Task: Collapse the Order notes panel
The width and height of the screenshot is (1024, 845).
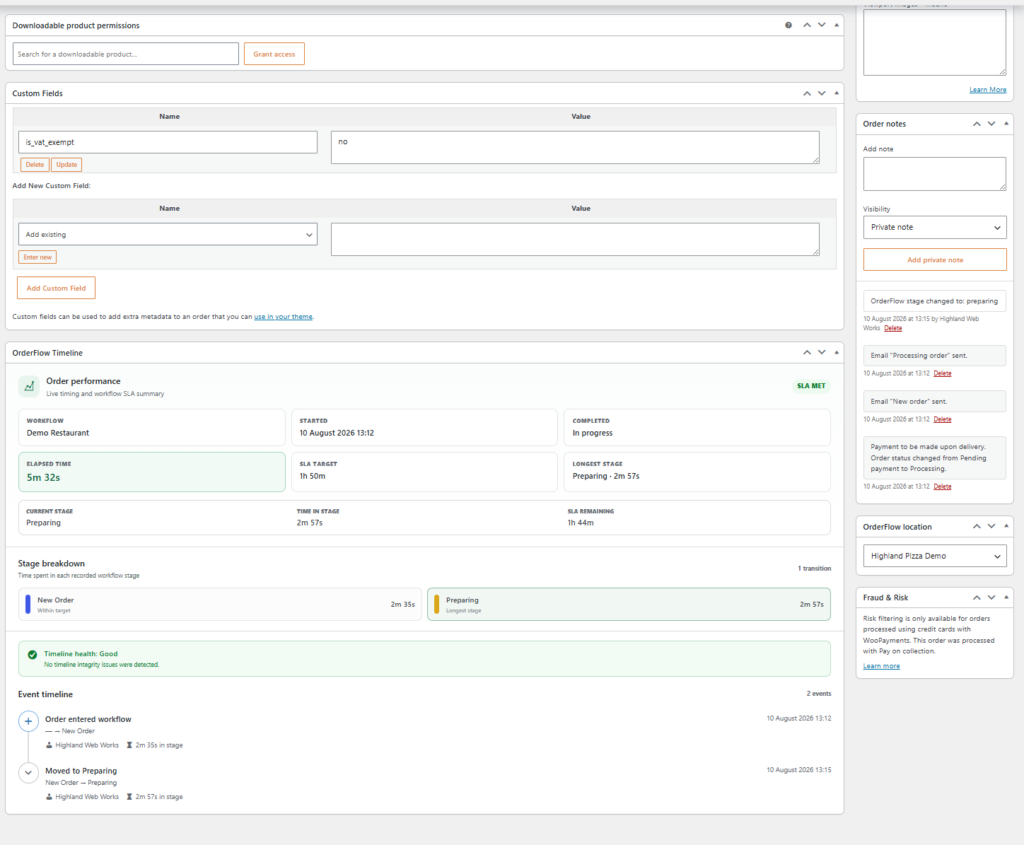Action: pyautogui.click(x=1006, y=124)
